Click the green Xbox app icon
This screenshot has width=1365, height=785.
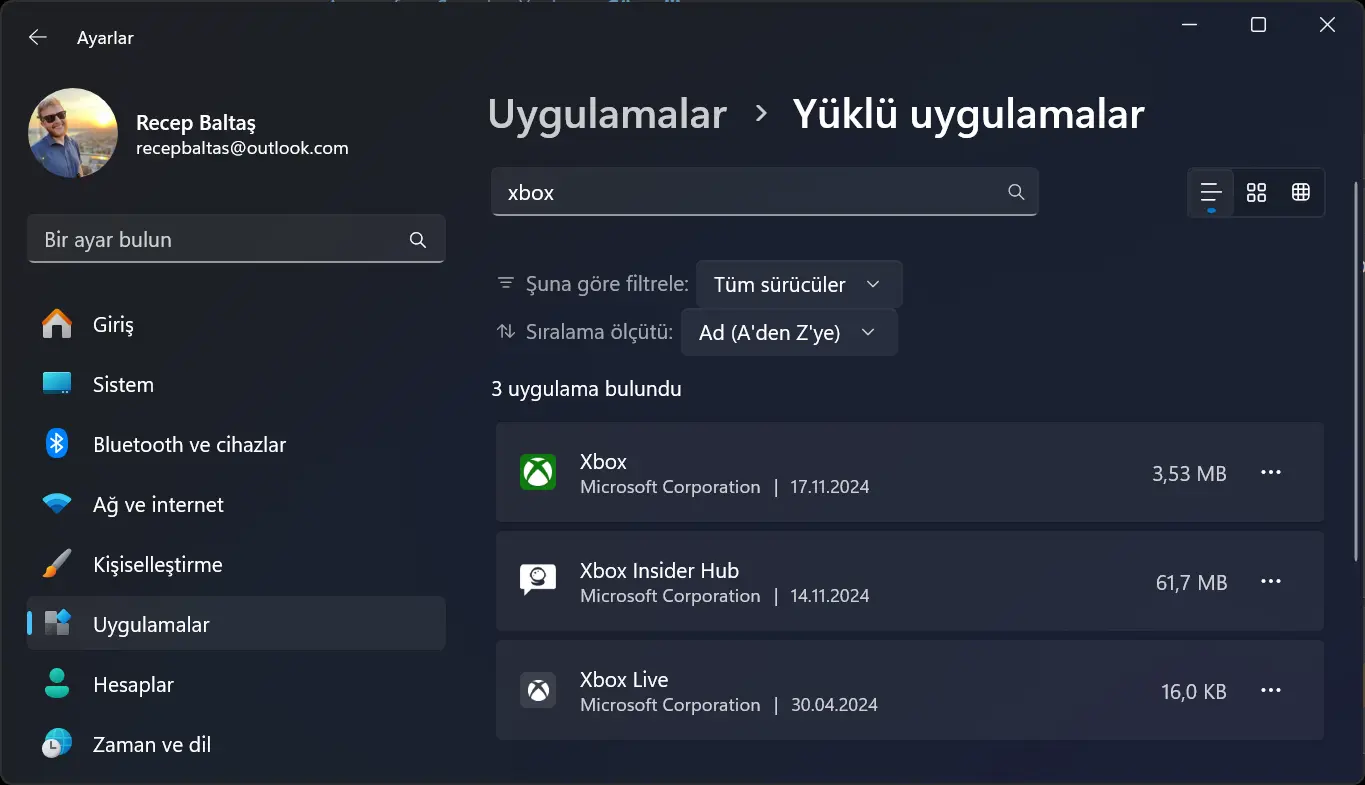coord(538,472)
